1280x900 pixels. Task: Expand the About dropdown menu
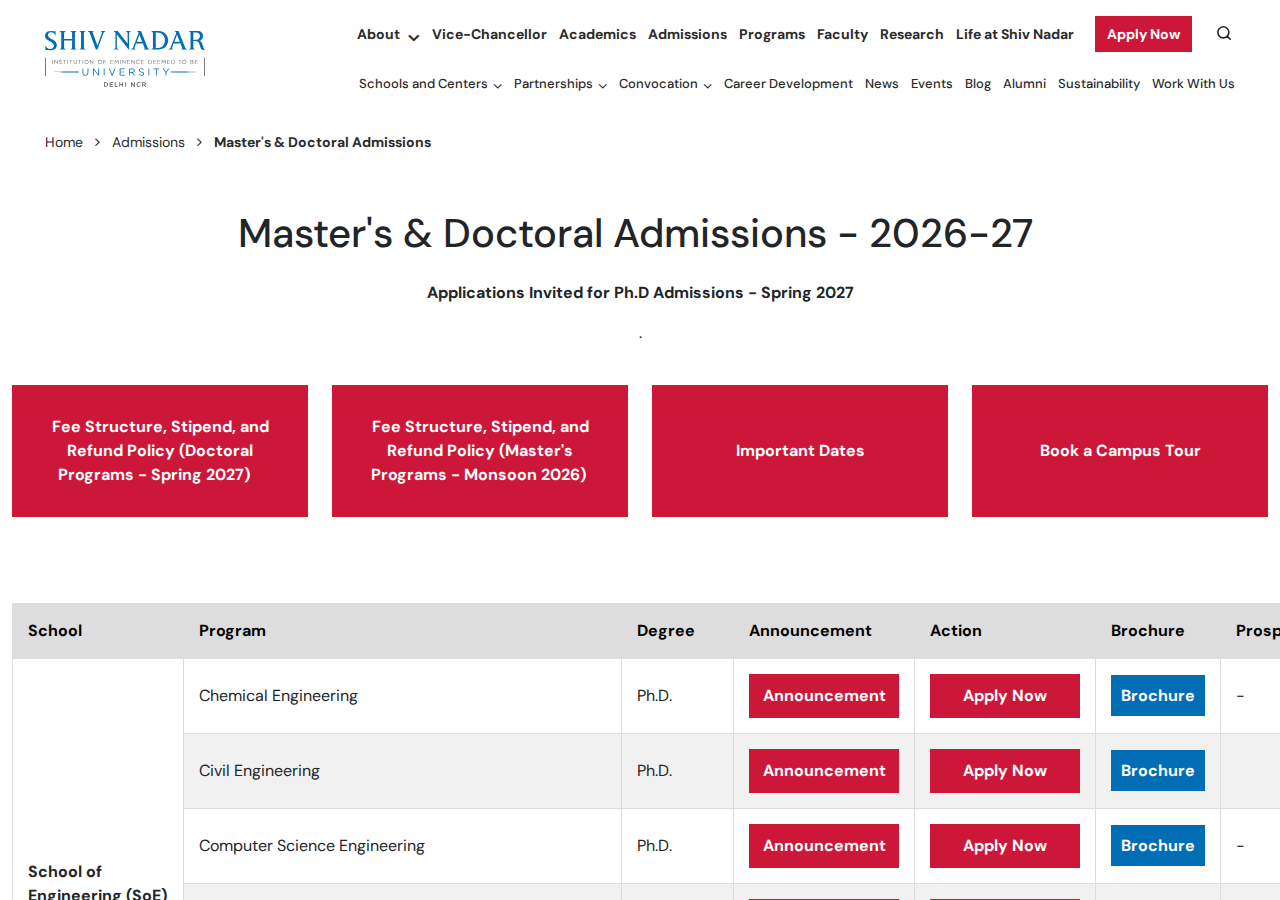(388, 34)
